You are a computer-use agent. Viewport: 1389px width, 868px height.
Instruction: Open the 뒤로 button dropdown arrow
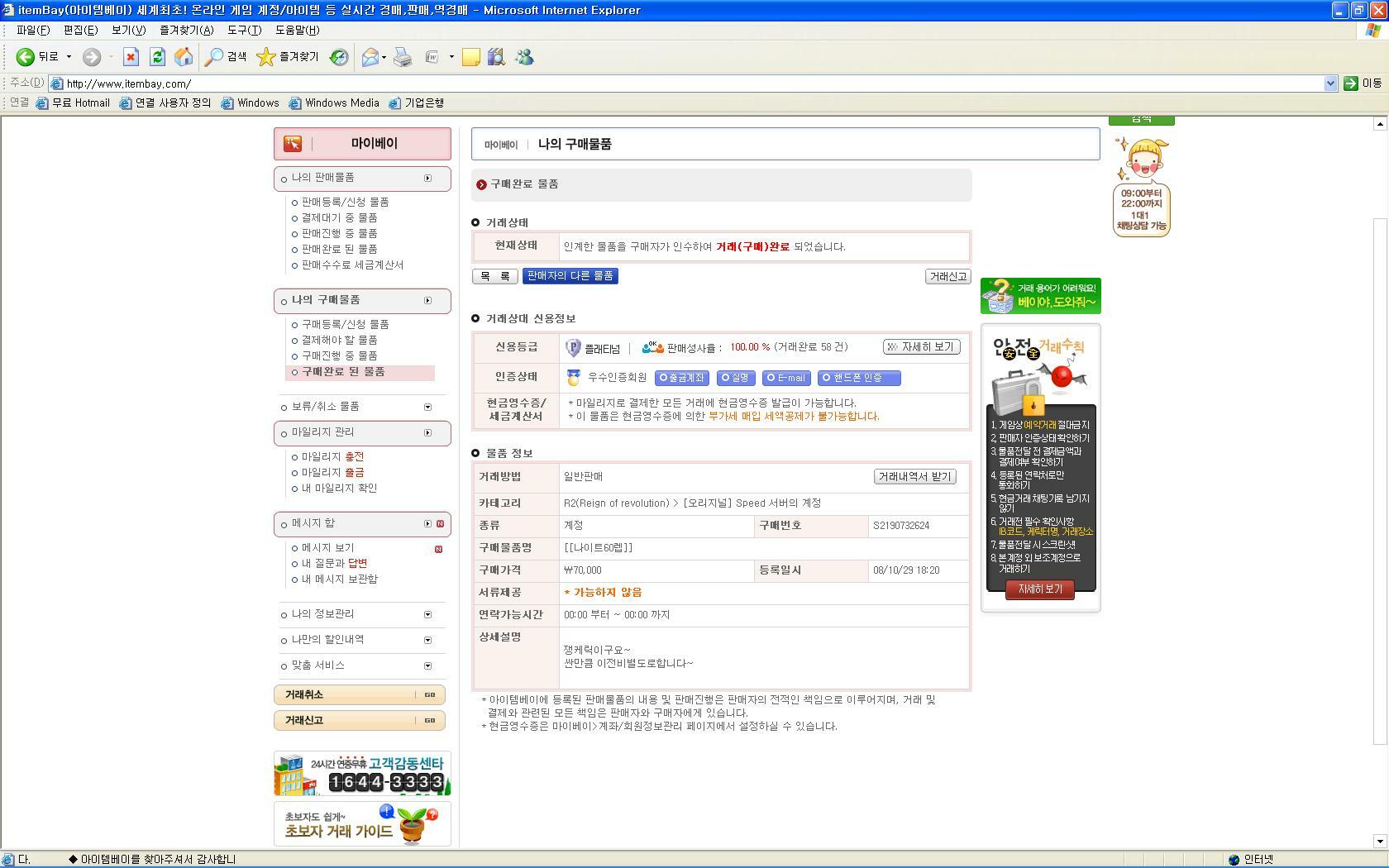69,57
